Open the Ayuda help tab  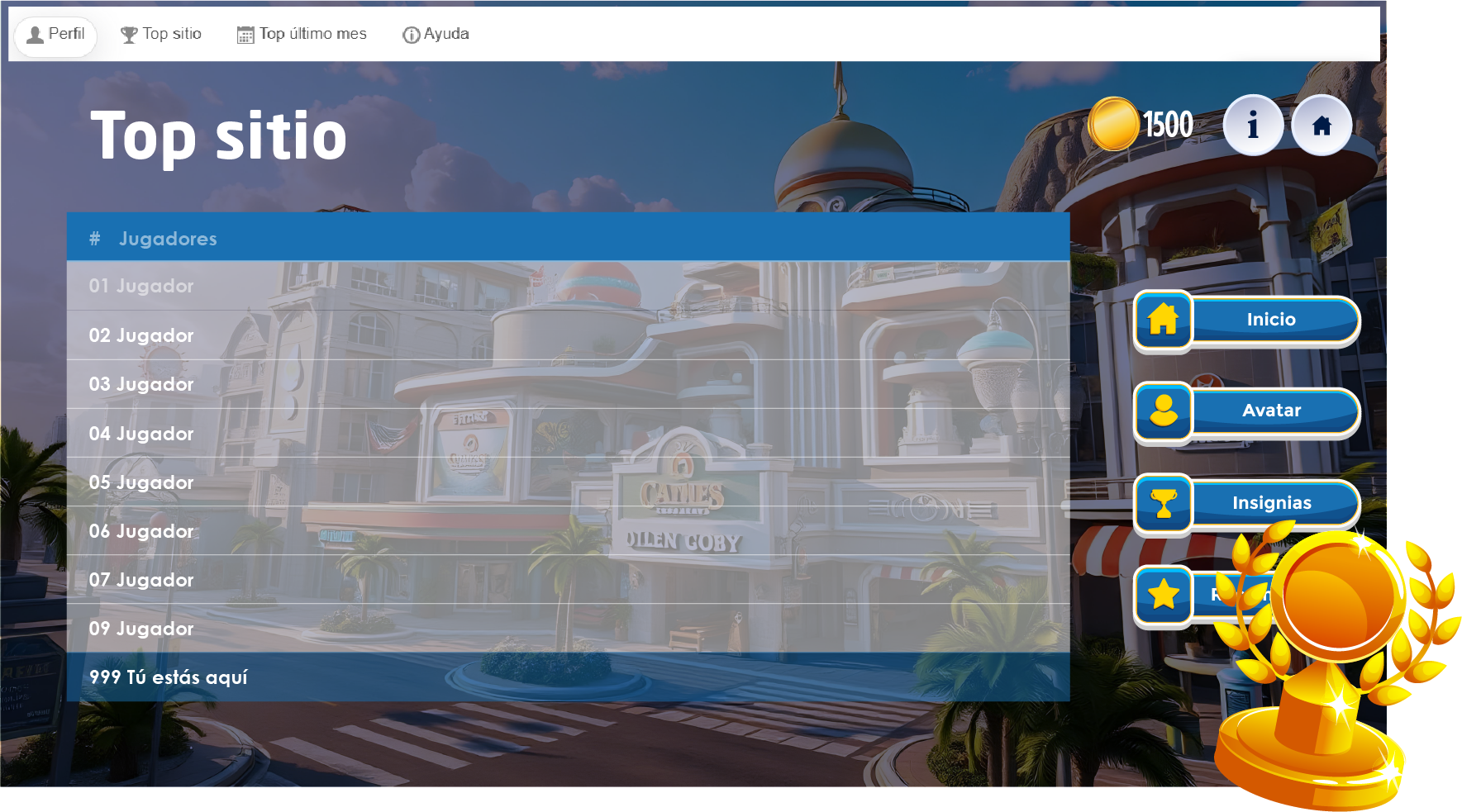[x=436, y=35]
